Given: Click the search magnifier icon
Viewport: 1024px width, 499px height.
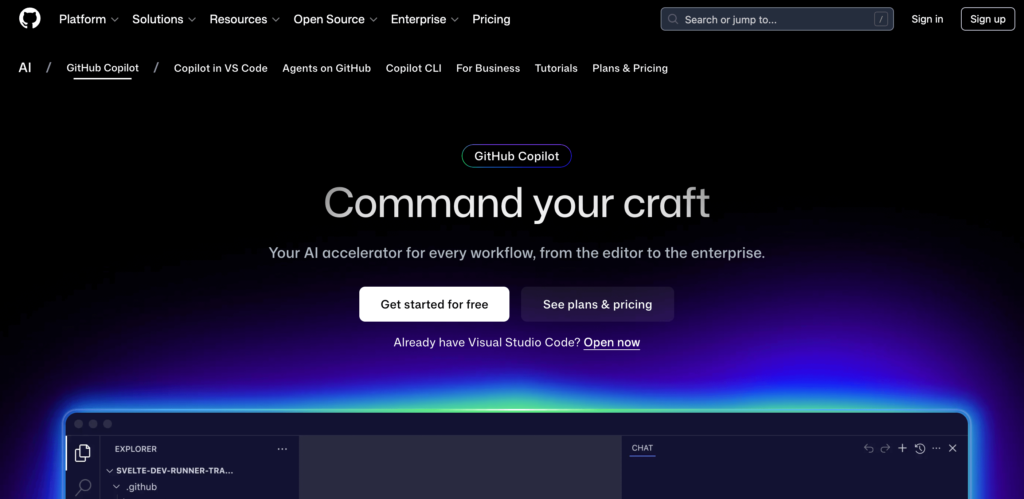Looking at the screenshot, I should coord(673,20).
